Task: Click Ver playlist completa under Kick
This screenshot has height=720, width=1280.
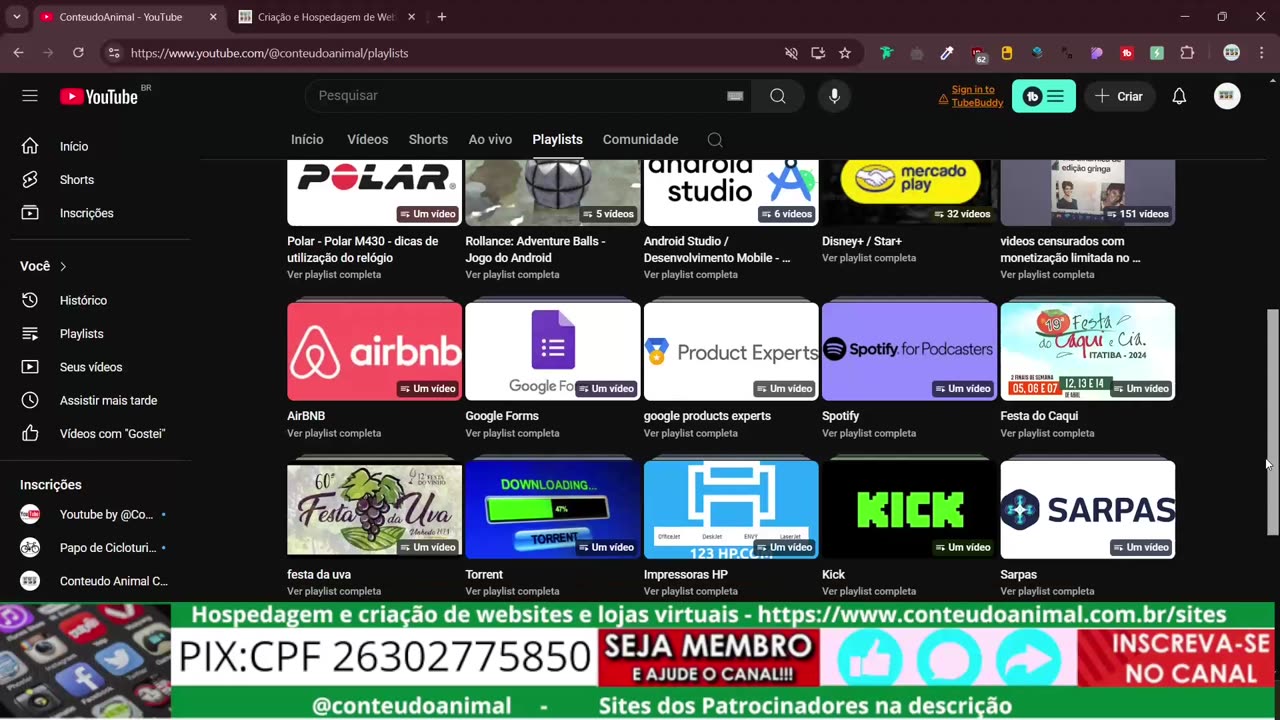Action: point(869,591)
